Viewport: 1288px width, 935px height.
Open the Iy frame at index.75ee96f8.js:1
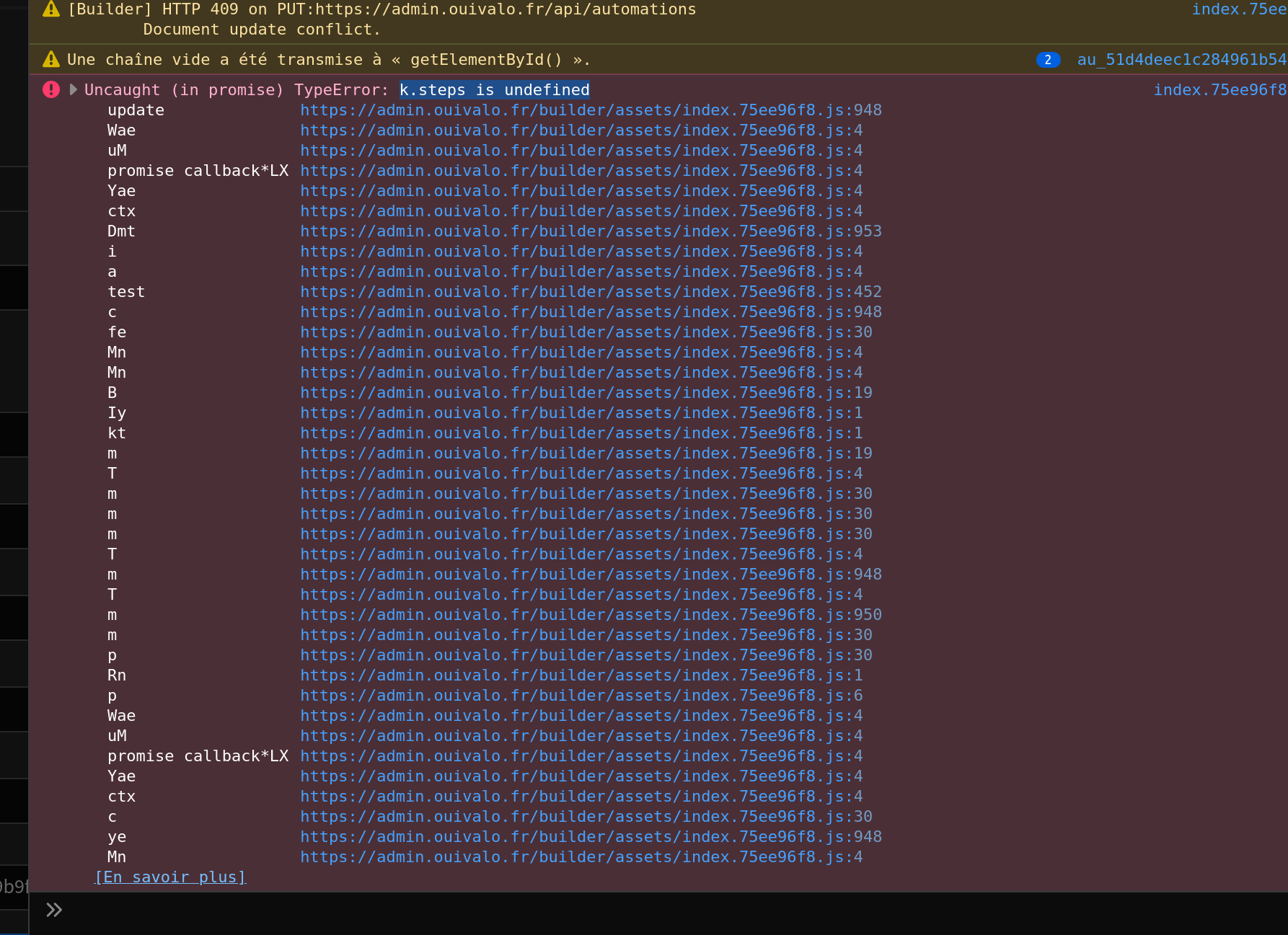click(x=581, y=412)
